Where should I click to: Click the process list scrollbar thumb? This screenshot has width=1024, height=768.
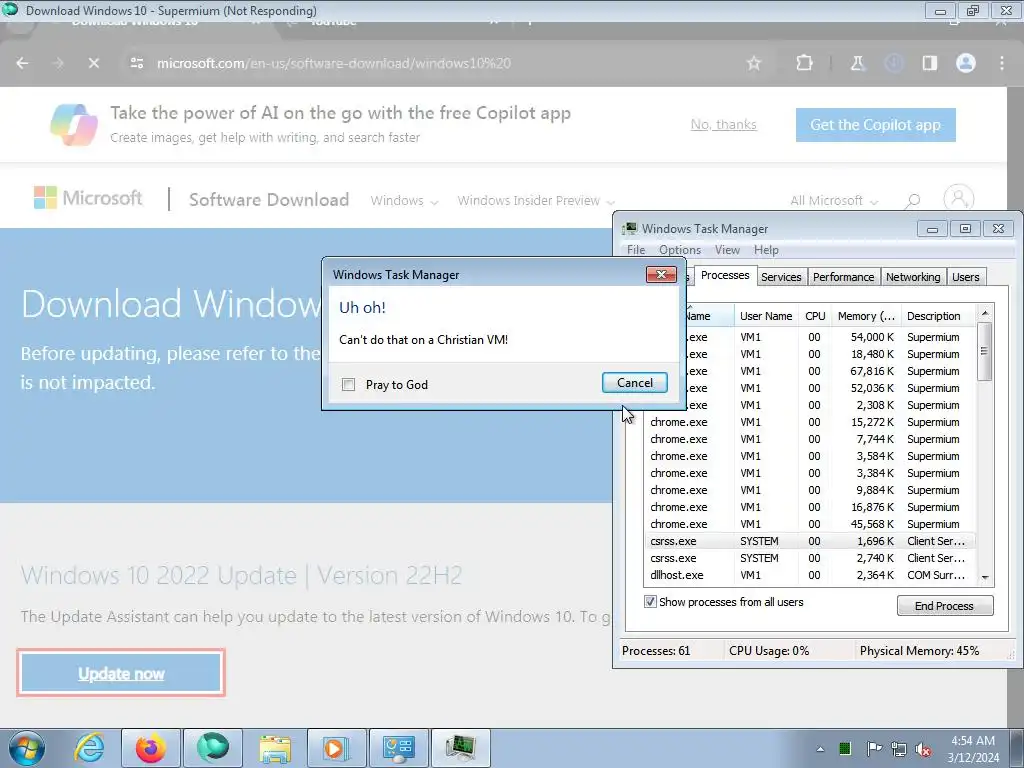984,351
